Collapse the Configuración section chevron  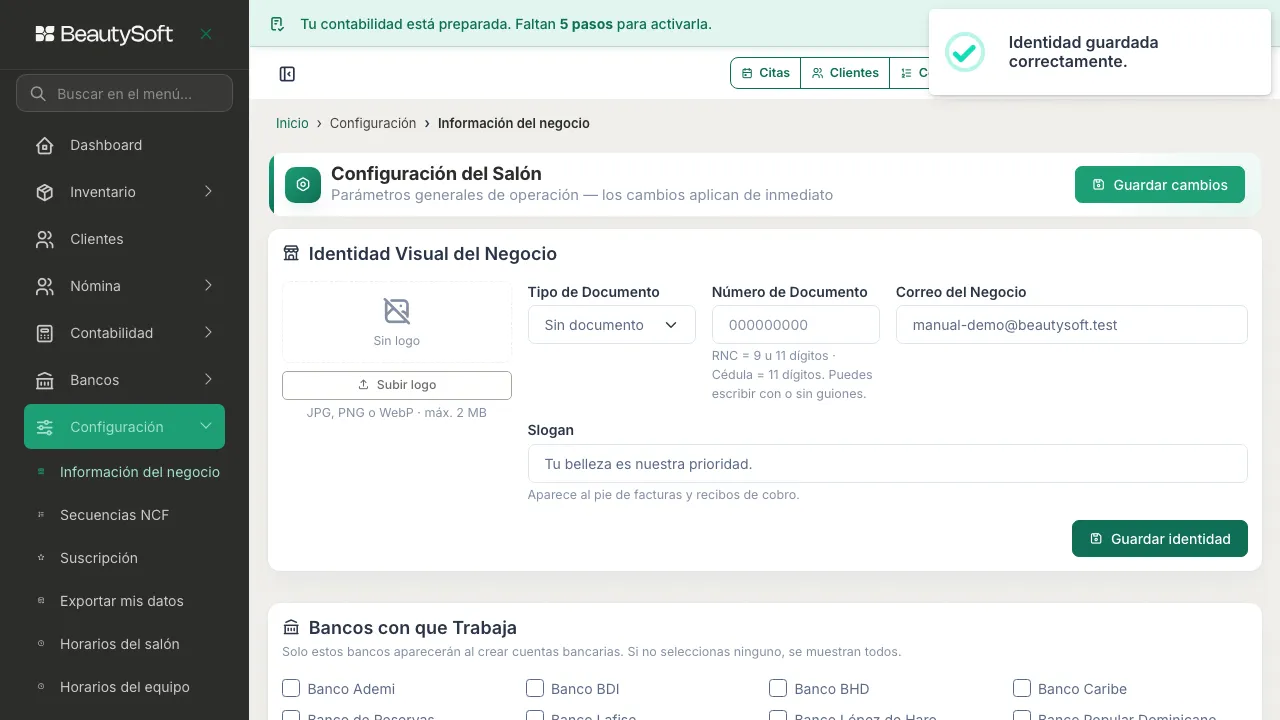(206, 427)
